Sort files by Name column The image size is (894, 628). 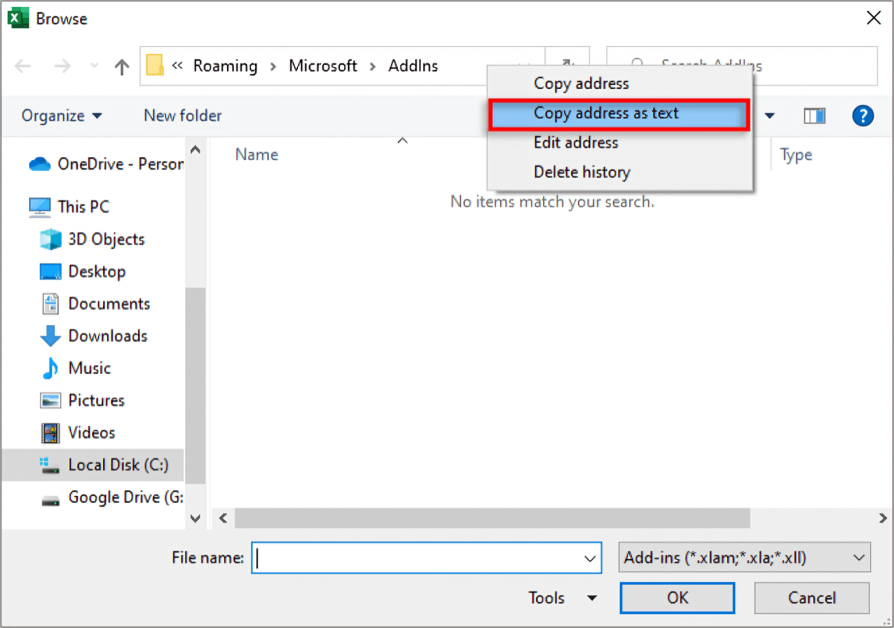(257, 155)
